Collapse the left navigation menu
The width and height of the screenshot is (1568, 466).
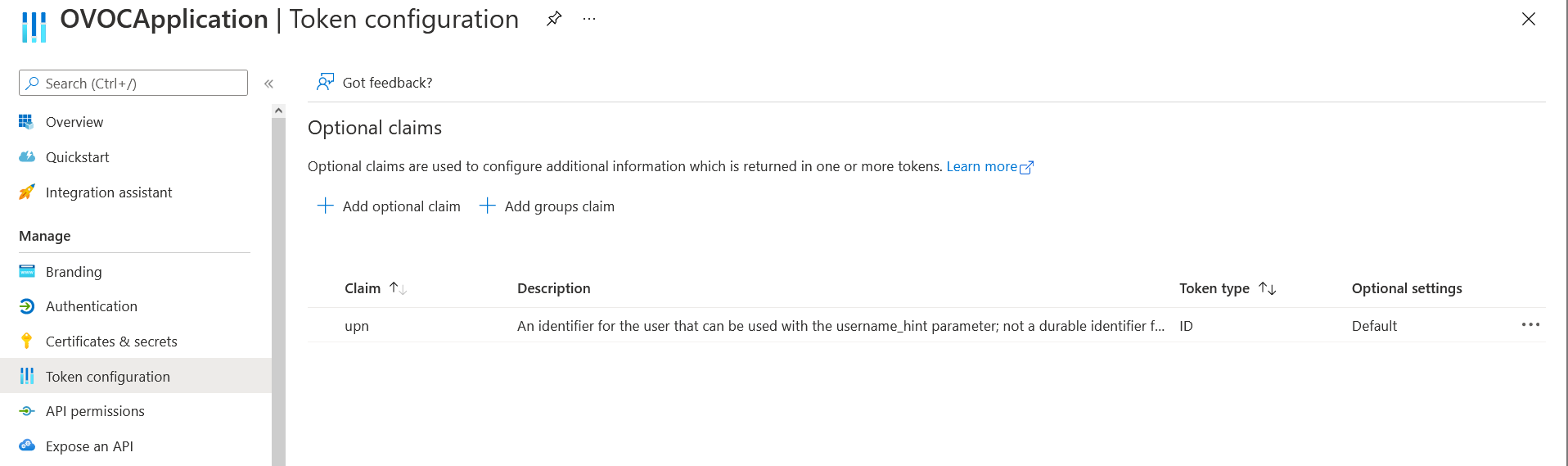(x=268, y=84)
